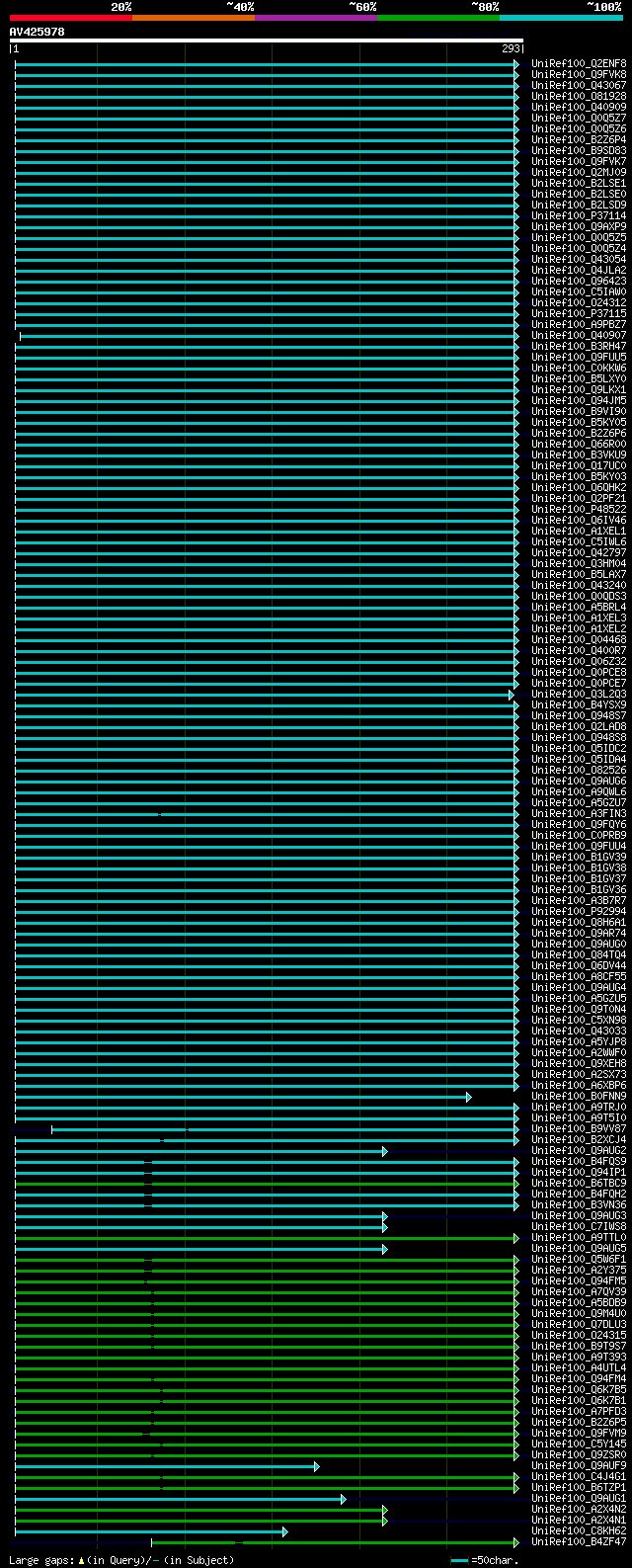This screenshot has height=1568, width=632.
Task: Select hit label UniRef100_Q9AXP9
Action: point(579,227)
